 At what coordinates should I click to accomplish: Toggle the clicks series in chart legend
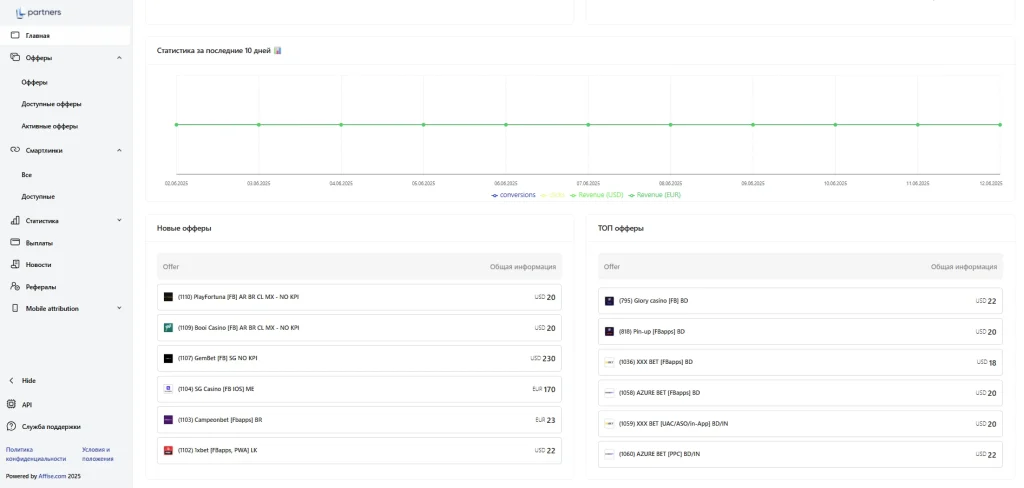click(553, 195)
